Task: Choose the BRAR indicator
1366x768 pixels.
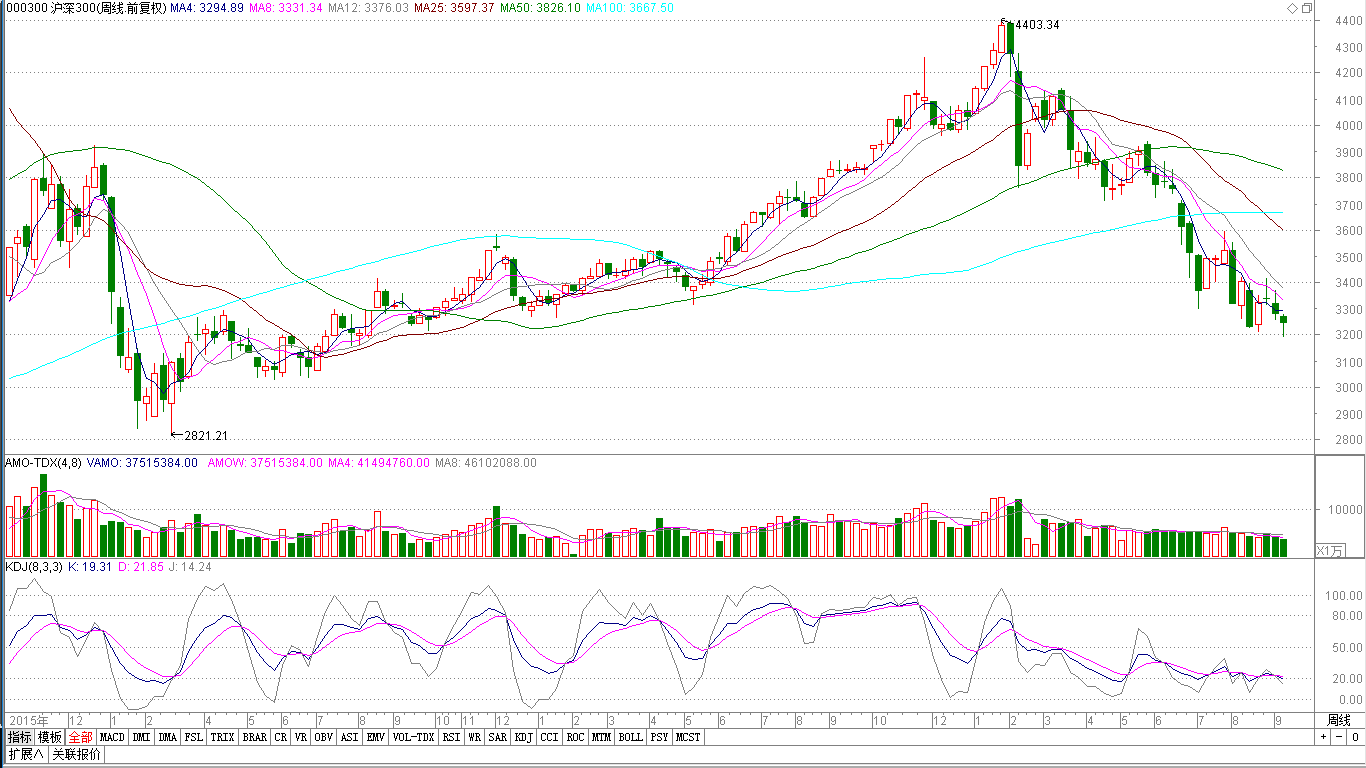Action: pos(254,737)
